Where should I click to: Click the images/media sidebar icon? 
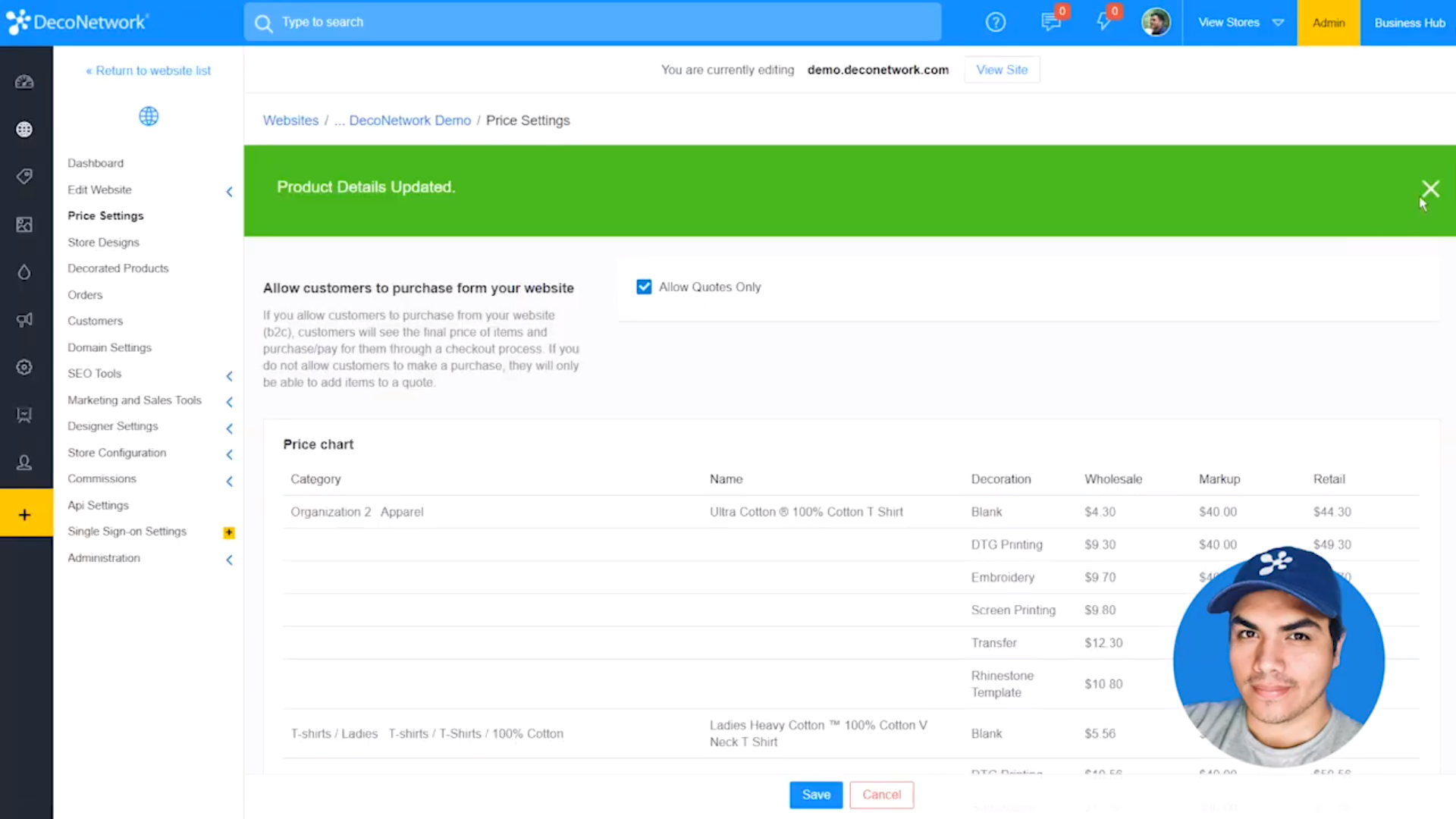tap(24, 224)
